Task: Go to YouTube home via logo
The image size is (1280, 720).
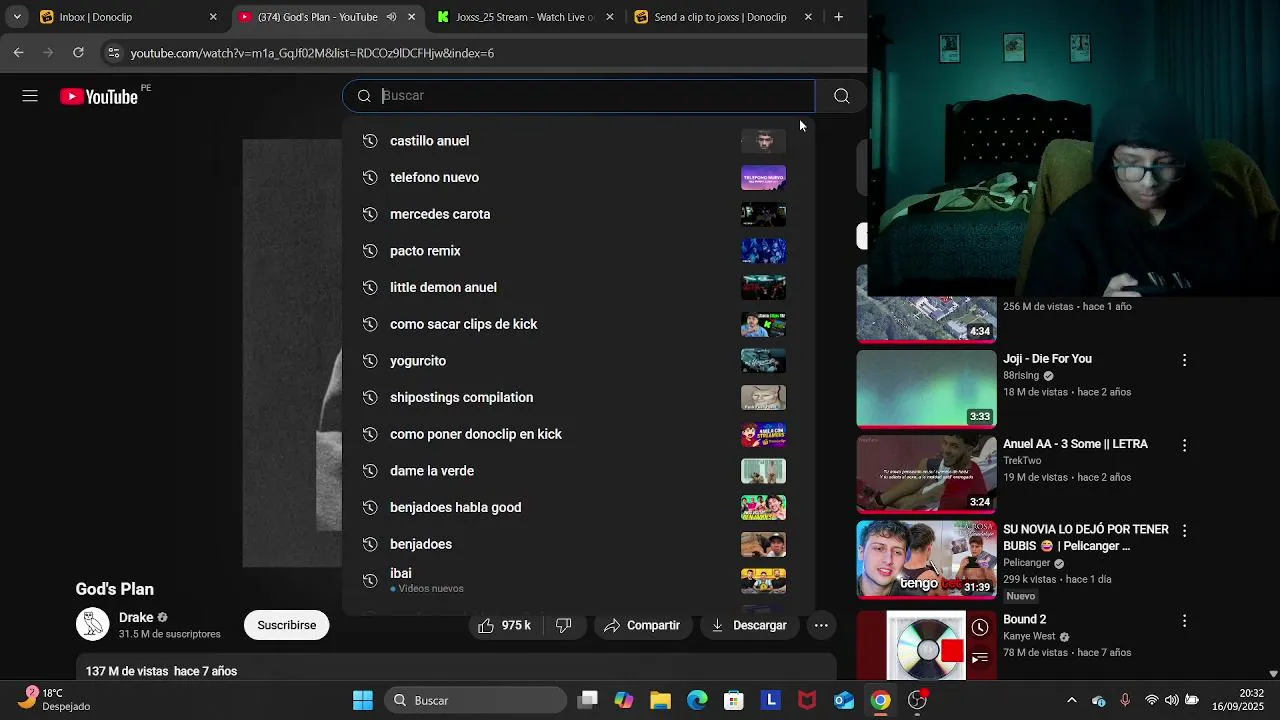Action: (99, 96)
